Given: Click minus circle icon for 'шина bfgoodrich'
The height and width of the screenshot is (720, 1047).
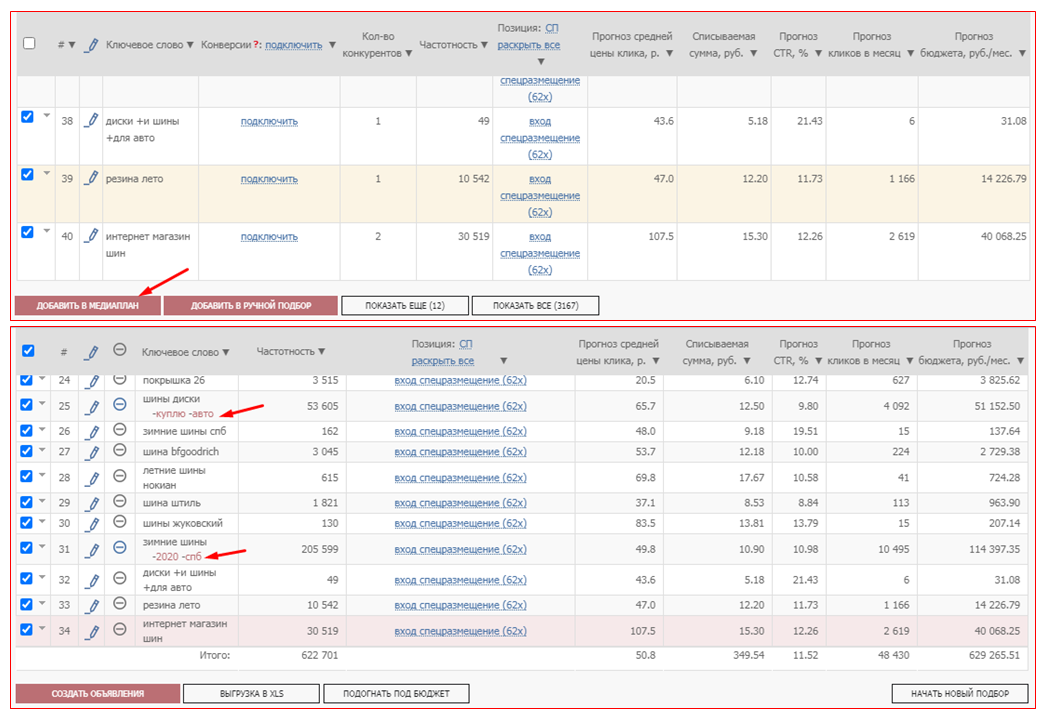Looking at the screenshot, I should [119, 451].
